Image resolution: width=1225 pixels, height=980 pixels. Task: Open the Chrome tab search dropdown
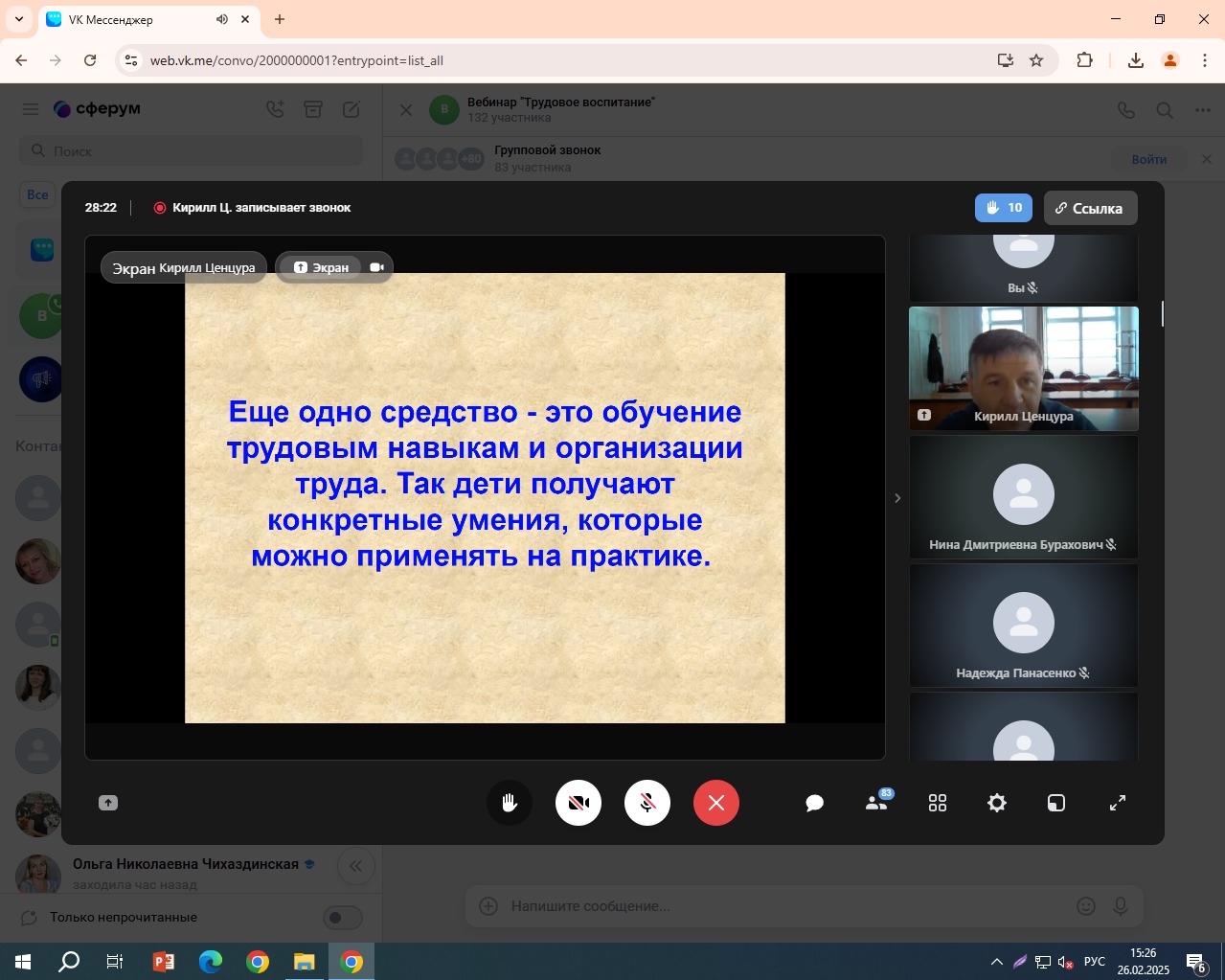point(19,19)
